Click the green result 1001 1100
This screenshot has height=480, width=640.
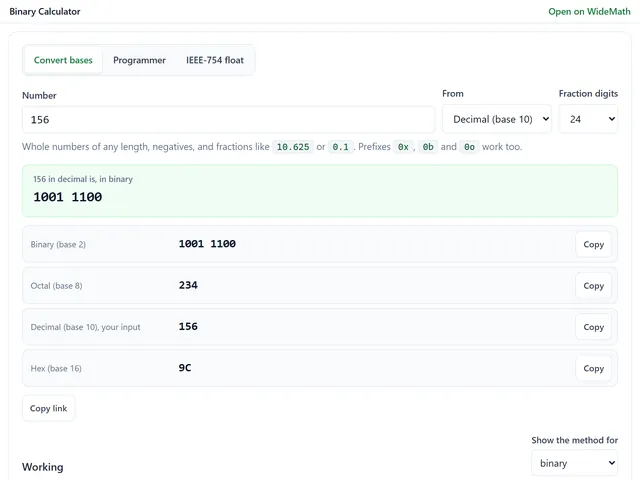point(68,197)
